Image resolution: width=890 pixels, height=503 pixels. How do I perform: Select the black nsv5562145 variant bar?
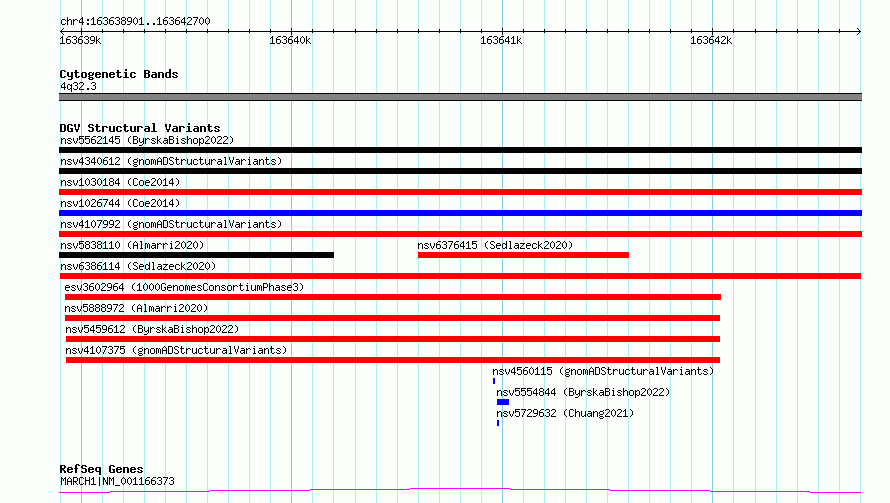click(460, 150)
